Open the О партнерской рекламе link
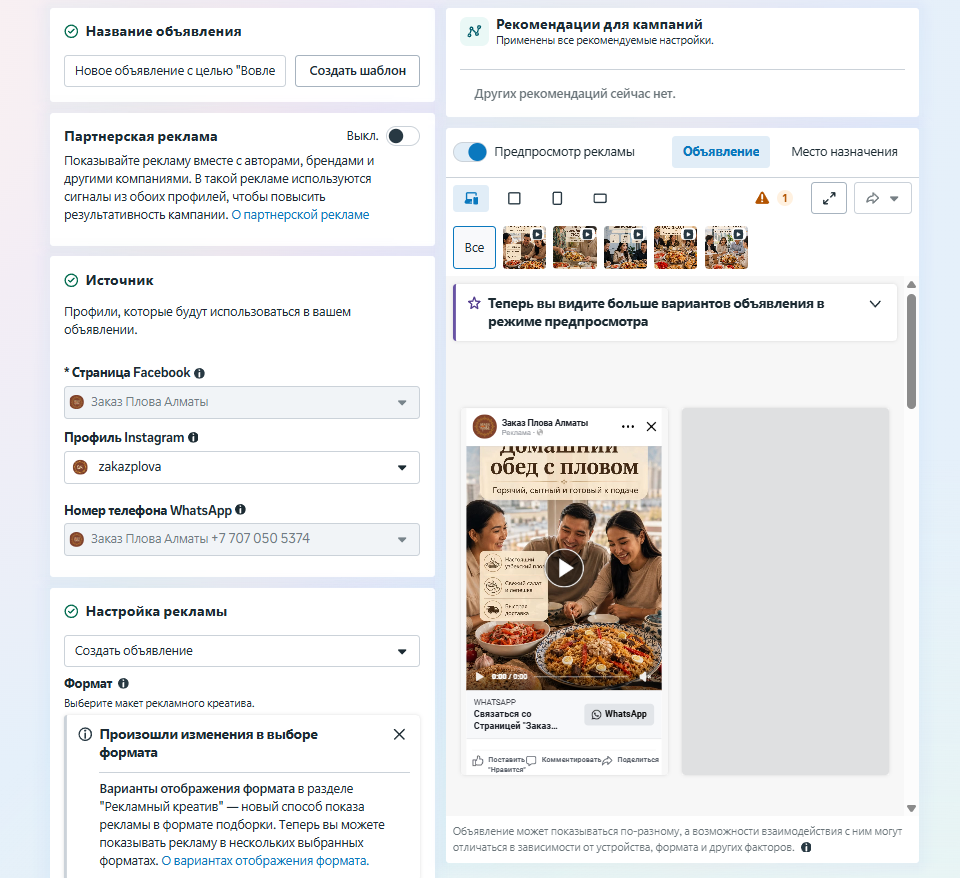960x878 pixels. [x=300, y=215]
